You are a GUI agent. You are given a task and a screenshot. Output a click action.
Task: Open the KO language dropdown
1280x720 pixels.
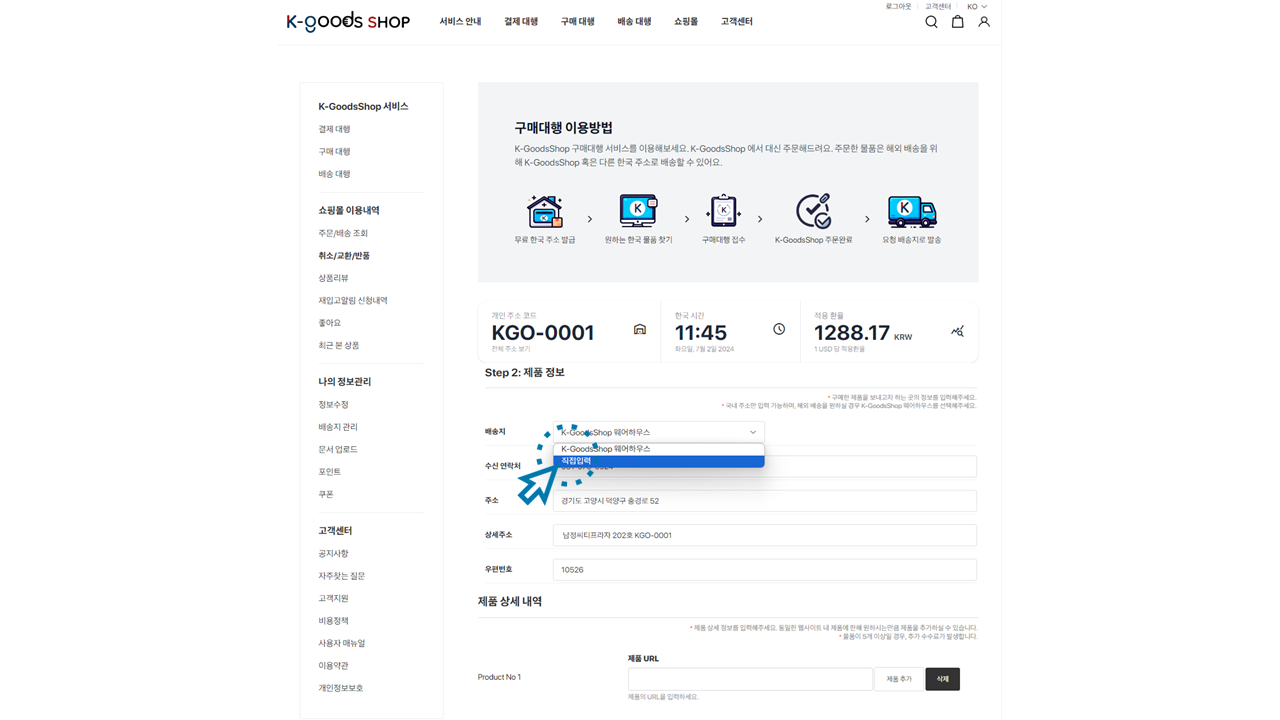(976, 7)
